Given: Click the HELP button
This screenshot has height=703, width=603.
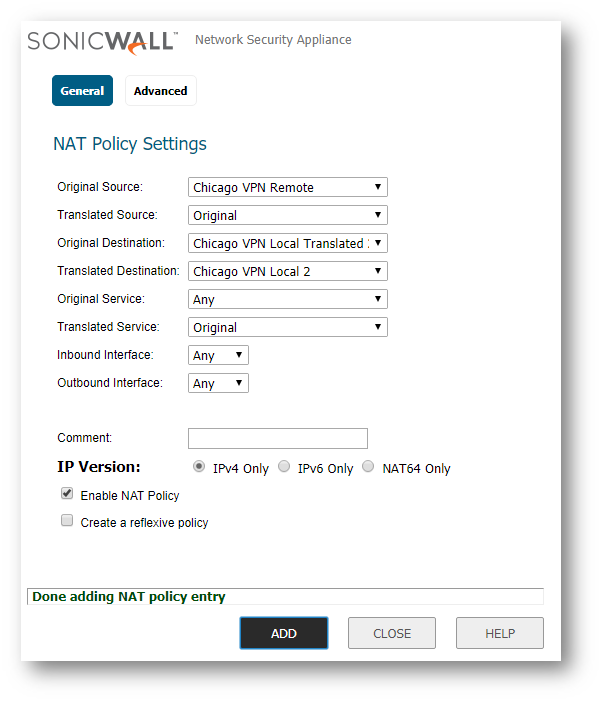Looking at the screenshot, I should [500, 633].
